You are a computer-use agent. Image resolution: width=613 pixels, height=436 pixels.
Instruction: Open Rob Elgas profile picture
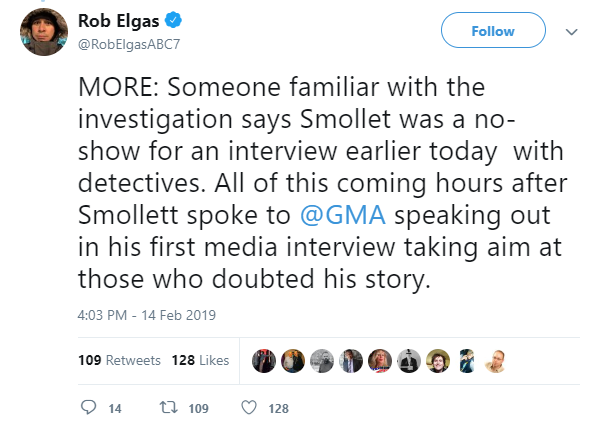(x=44, y=32)
